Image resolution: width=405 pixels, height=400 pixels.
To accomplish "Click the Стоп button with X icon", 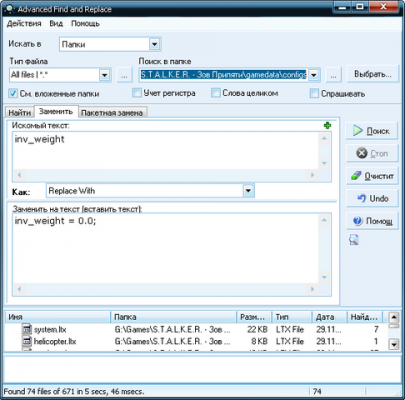I will pyautogui.click(x=372, y=153).
